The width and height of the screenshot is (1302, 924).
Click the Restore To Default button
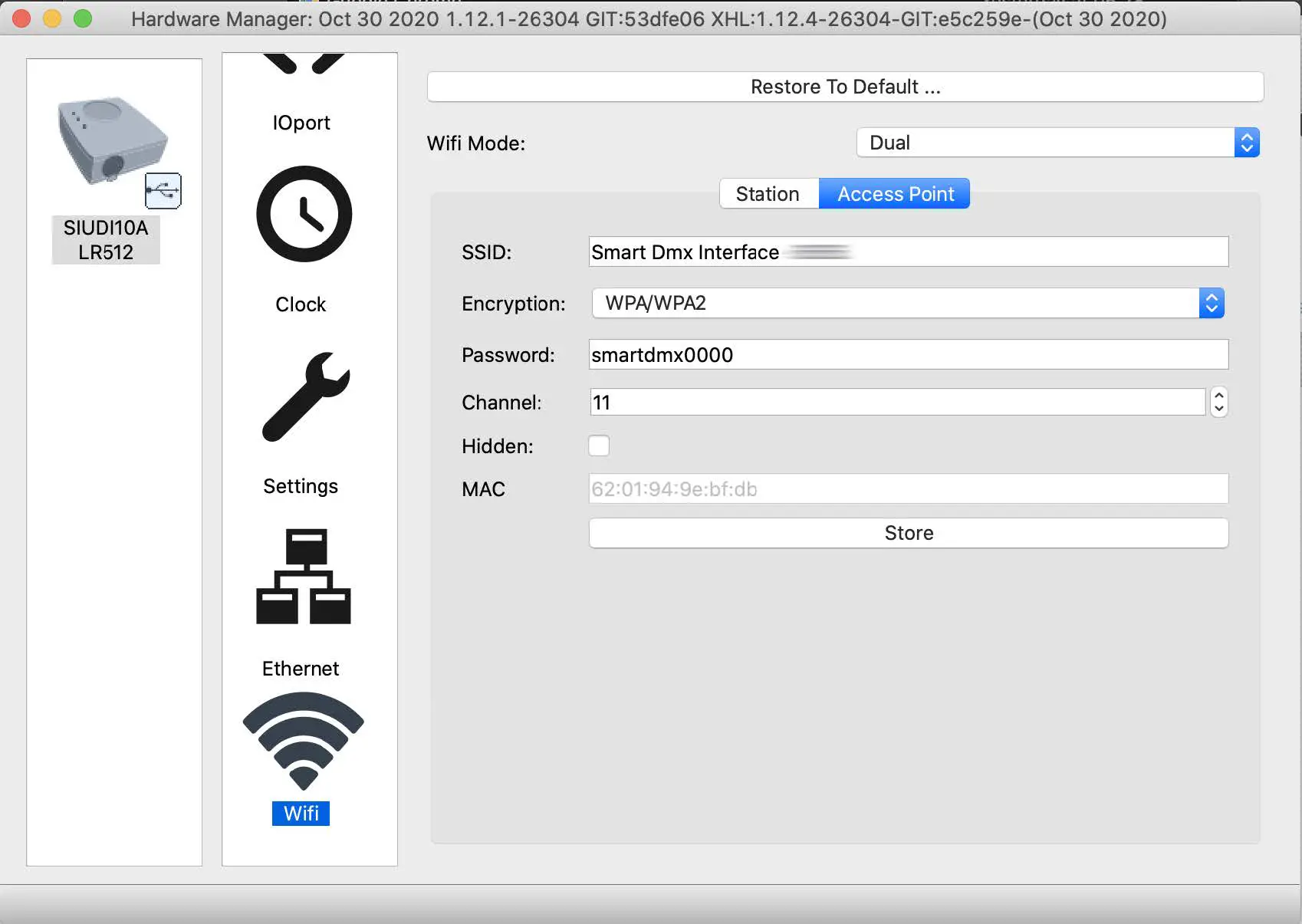tap(844, 87)
